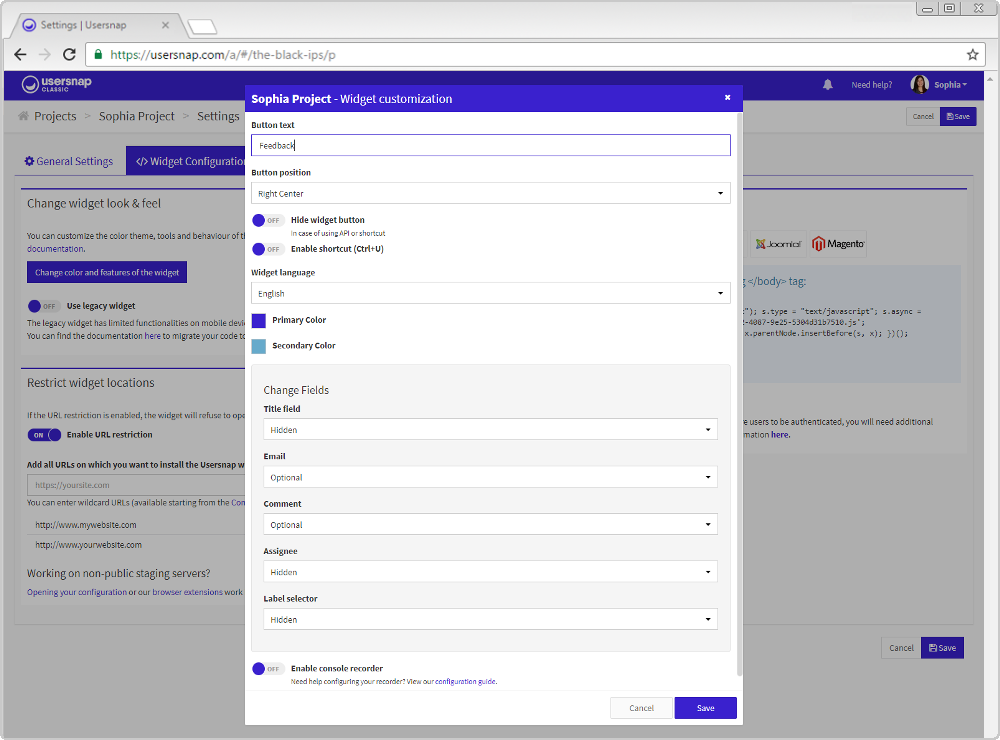Open the Label selector dropdown
Image resolution: width=1000 pixels, height=740 pixels.
click(490, 619)
